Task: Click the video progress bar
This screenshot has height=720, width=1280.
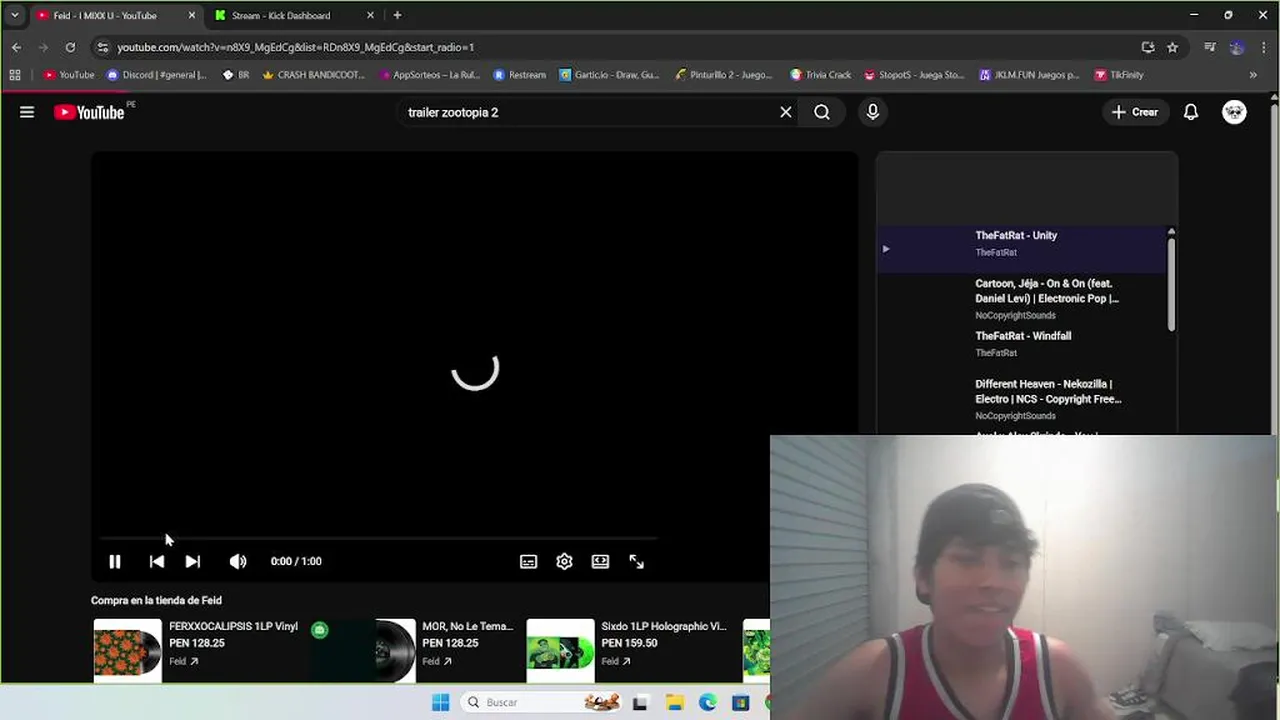Action: click(x=378, y=538)
